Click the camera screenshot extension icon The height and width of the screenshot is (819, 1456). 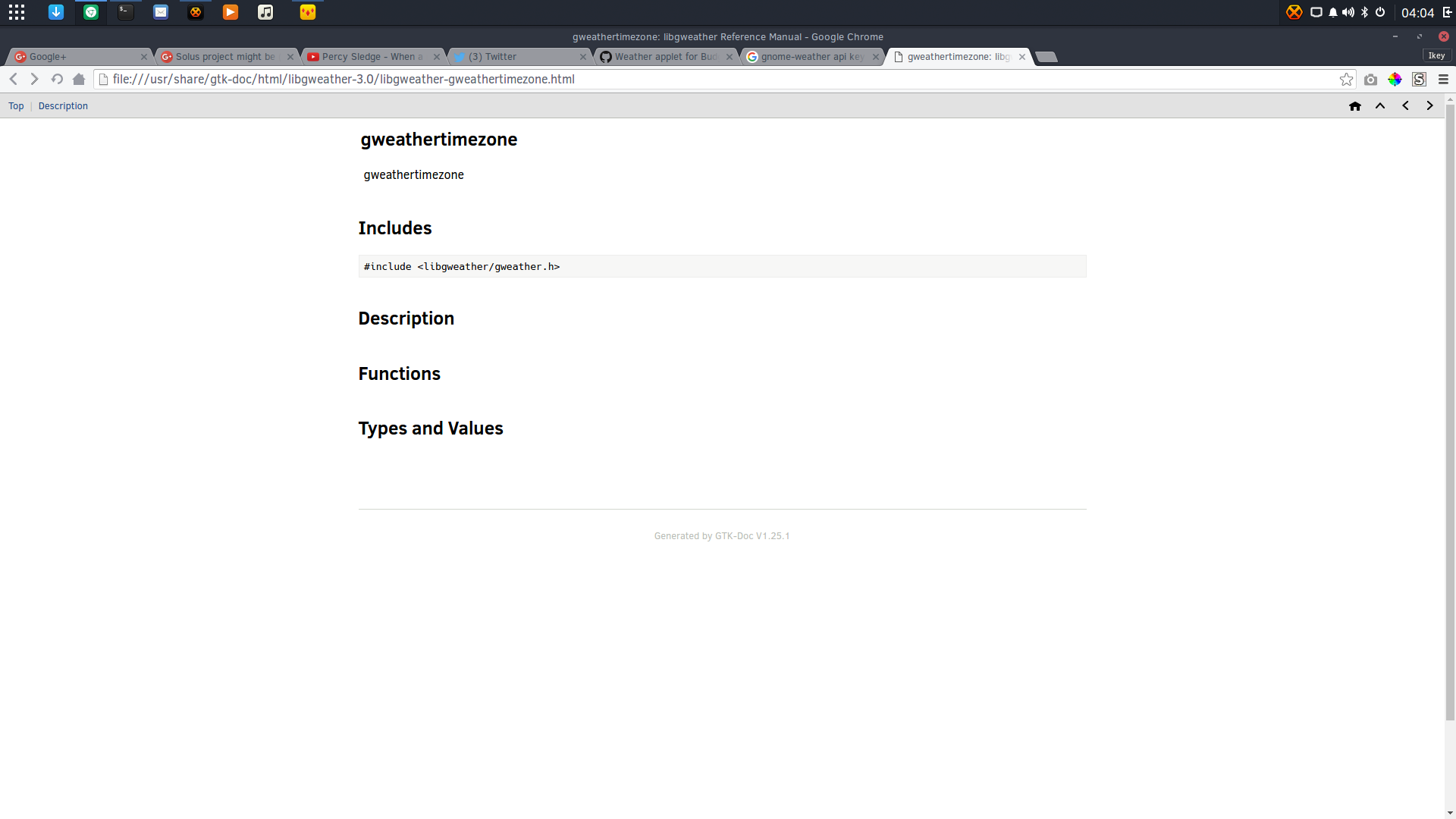click(x=1370, y=79)
